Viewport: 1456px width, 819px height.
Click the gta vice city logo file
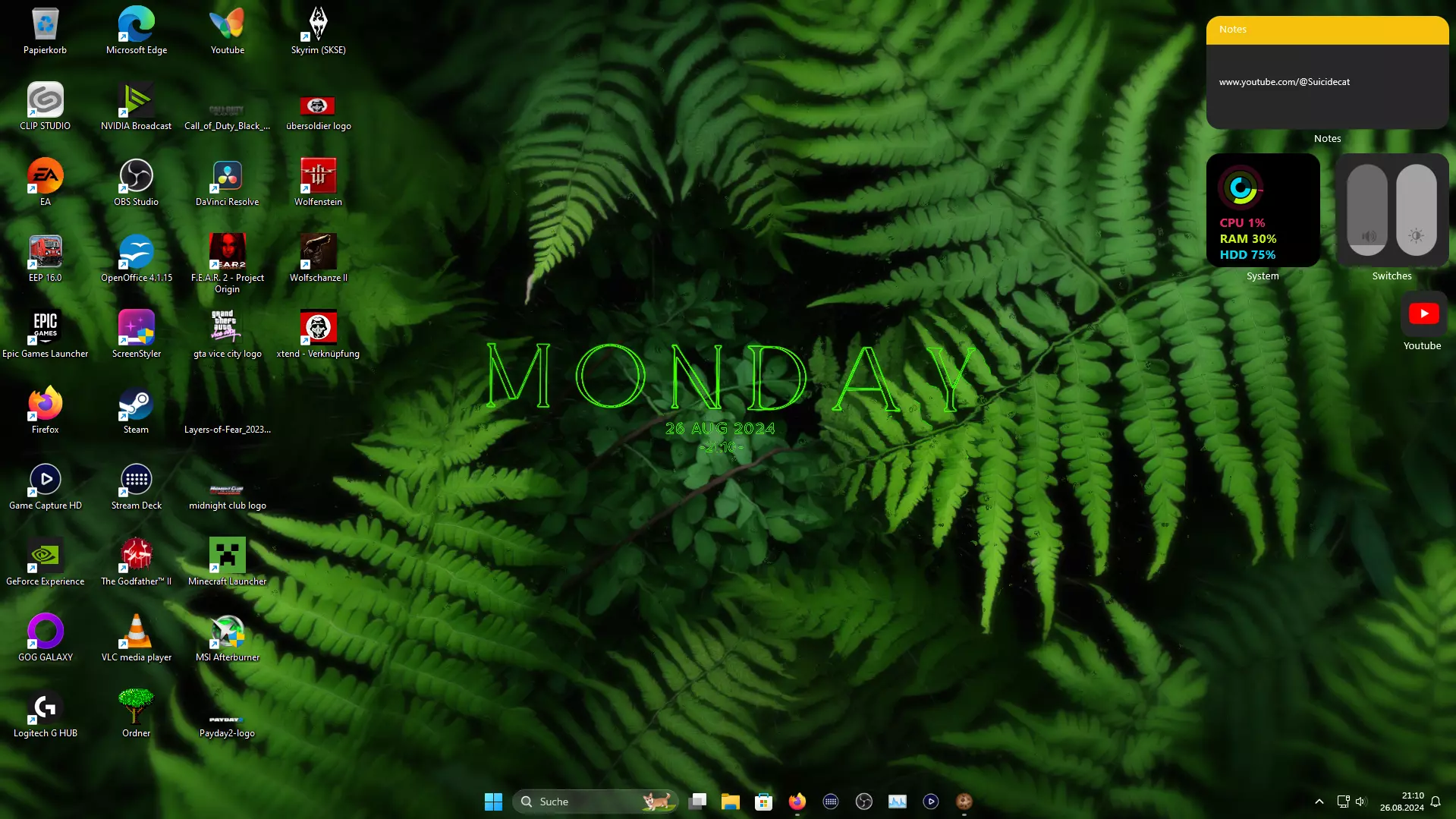228,334
